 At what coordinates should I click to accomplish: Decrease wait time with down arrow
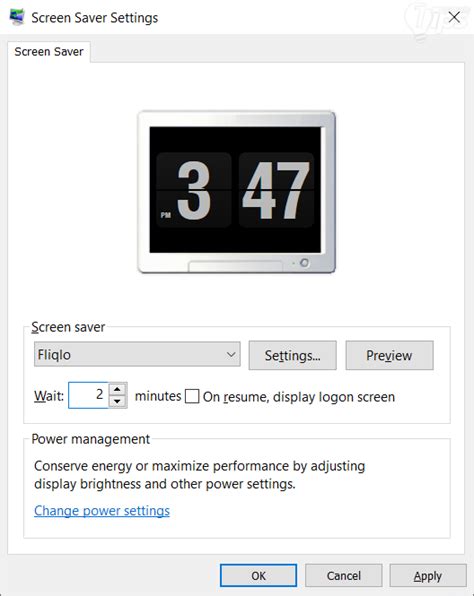tap(117, 401)
